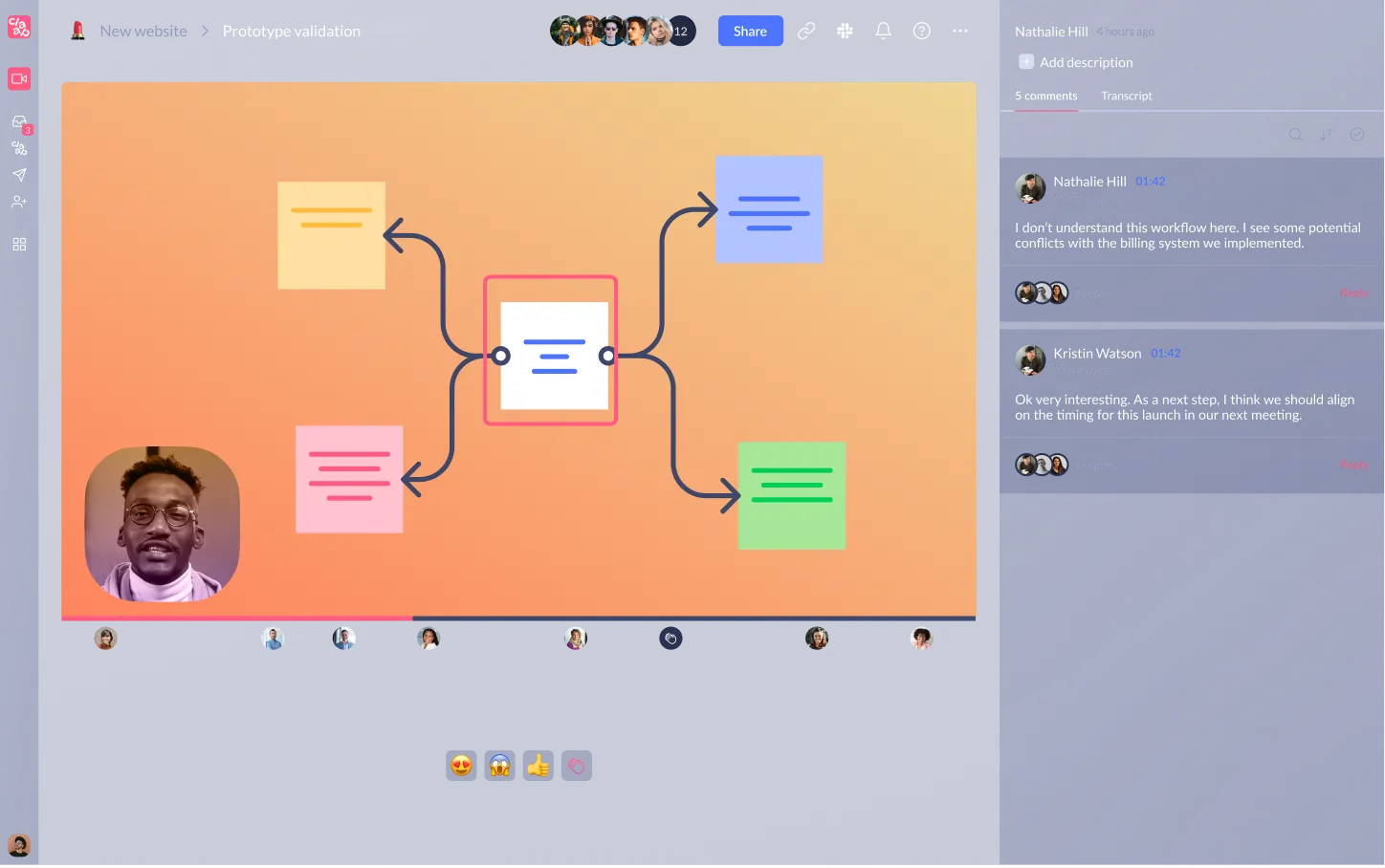
Task: Copy the video link via link icon
Action: (806, 31)
